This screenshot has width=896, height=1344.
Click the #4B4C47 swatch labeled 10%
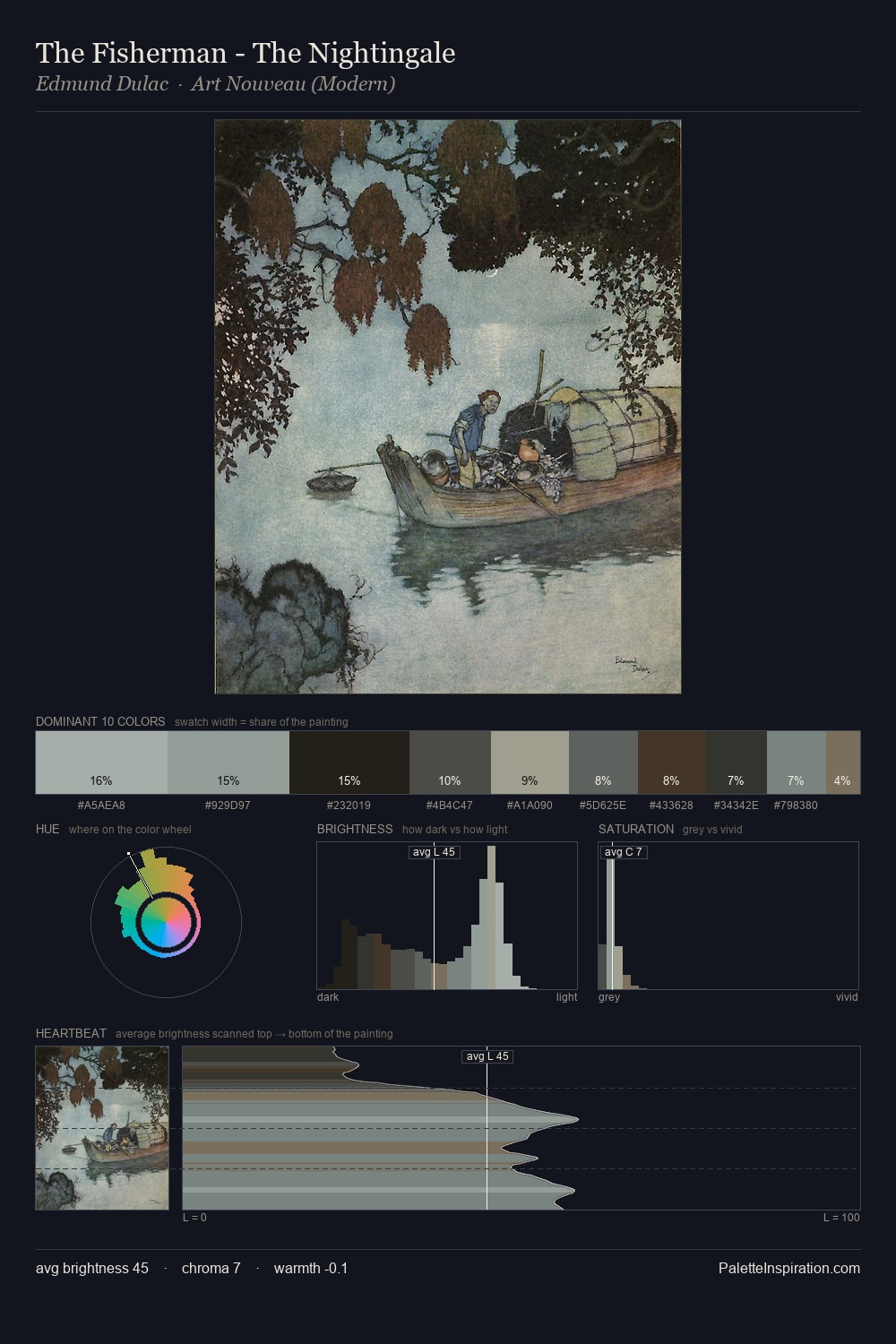pyautogui.click(x=450, y=762)
